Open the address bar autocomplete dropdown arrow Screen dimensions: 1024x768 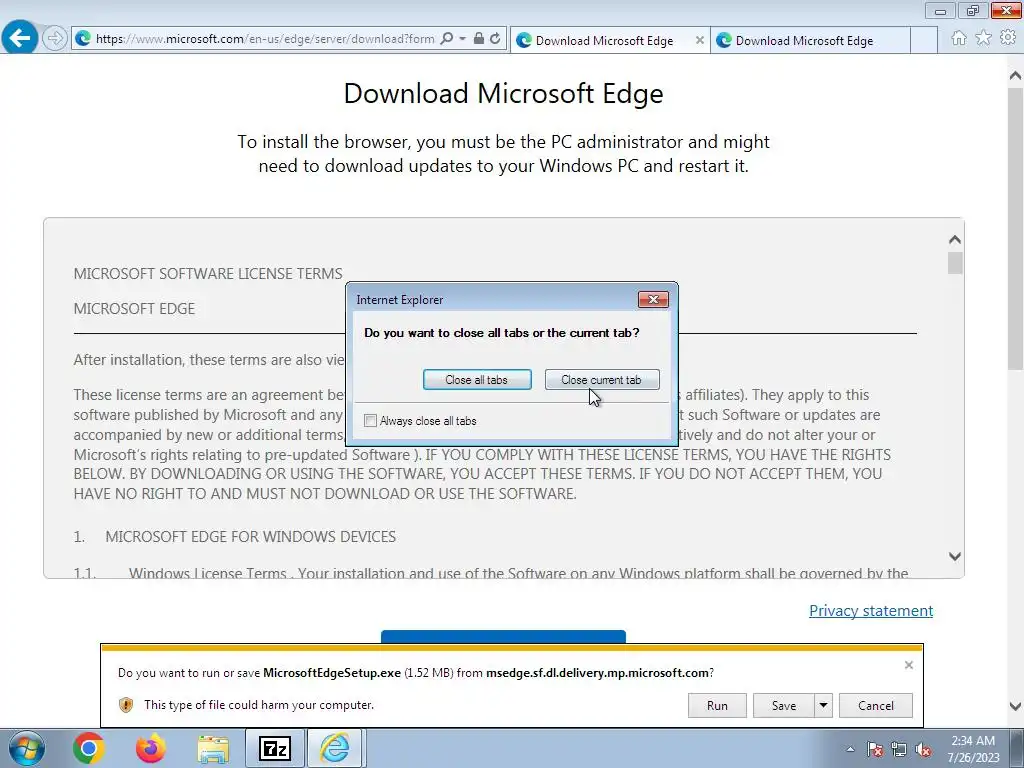pyautogui.click(x=462, y=39)
